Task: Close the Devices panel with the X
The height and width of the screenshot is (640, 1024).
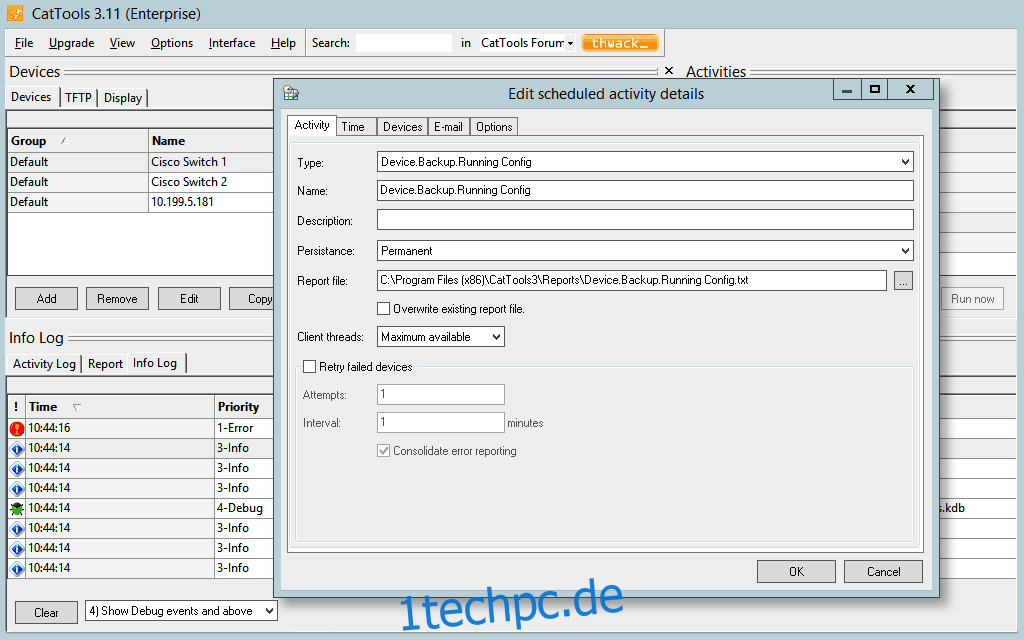Action: click(x=669, y=71)
